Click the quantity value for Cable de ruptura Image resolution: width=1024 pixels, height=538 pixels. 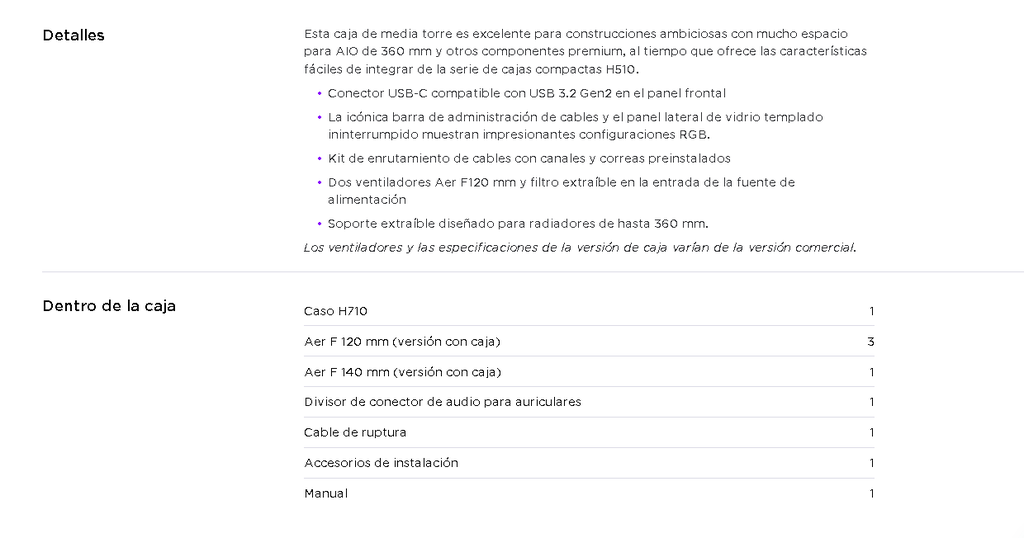click(x=871, y=432)
